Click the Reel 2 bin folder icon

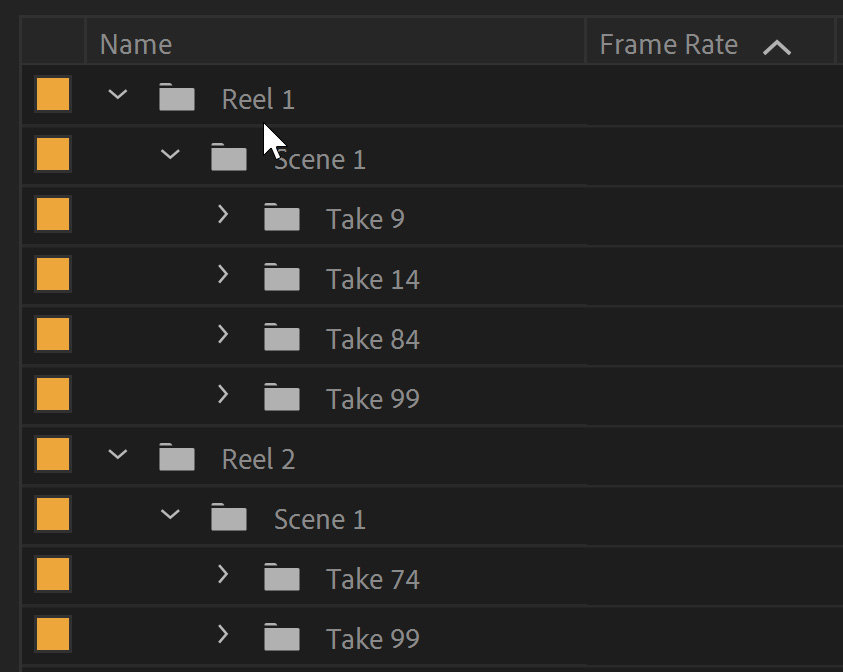pyautogui.click(x=176, y=457)
